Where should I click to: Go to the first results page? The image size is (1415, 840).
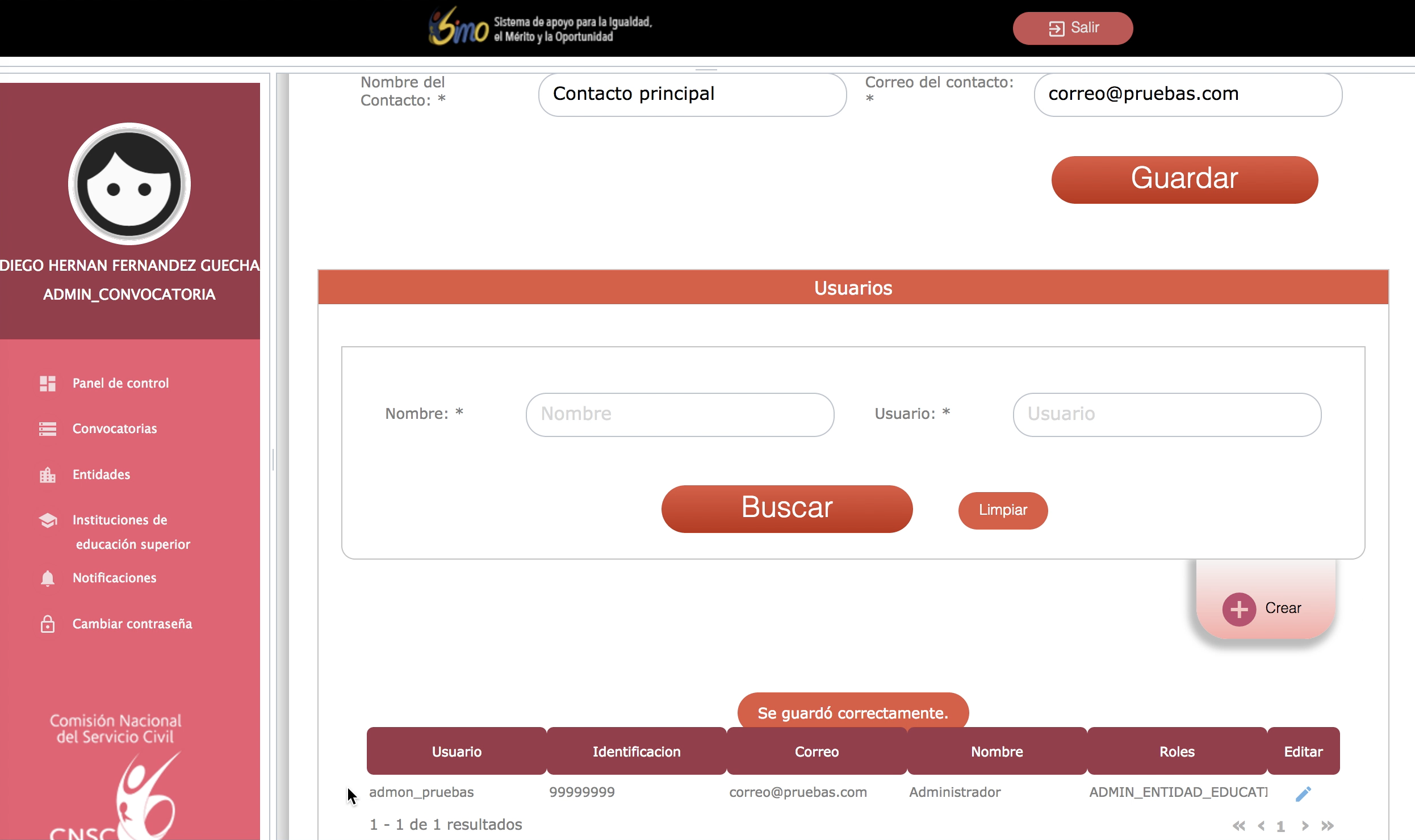[x=1239, y=826]
